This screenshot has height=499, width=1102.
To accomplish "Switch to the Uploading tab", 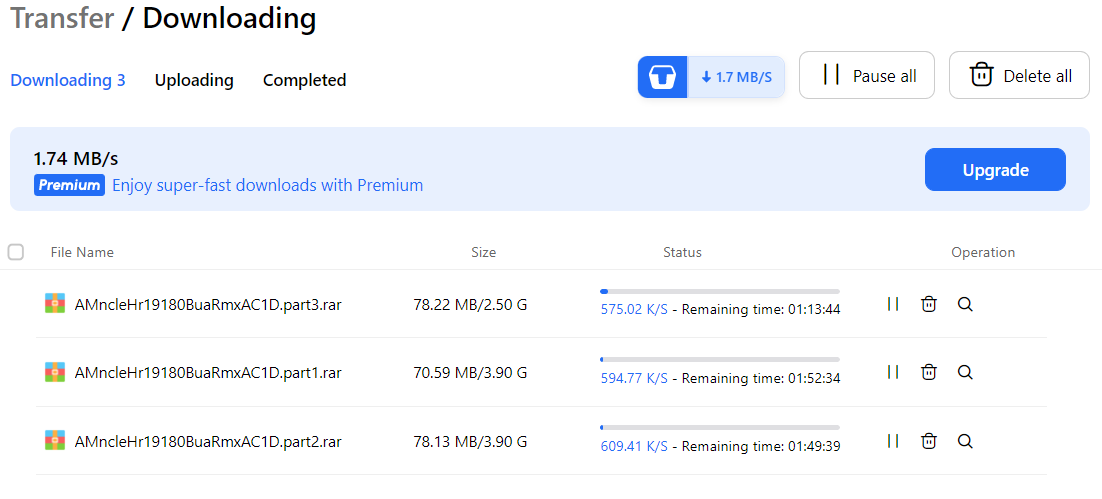I will [x=194, y=80].
